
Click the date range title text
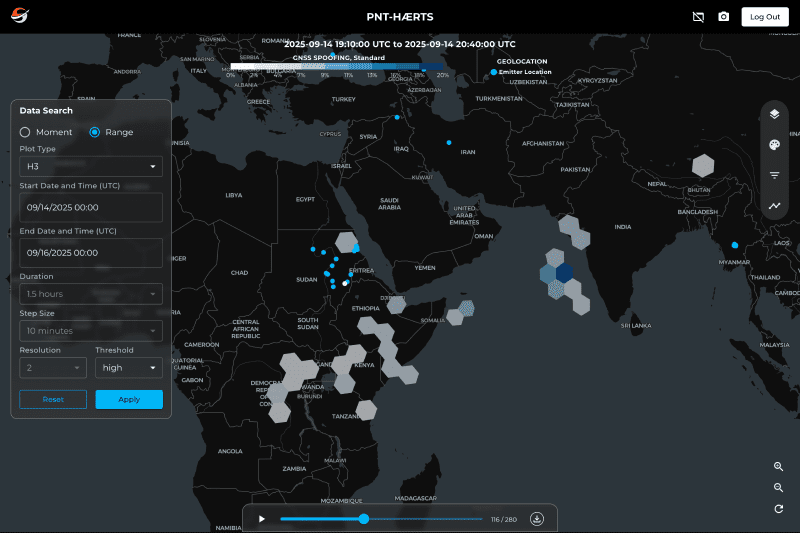coord(399,44)
